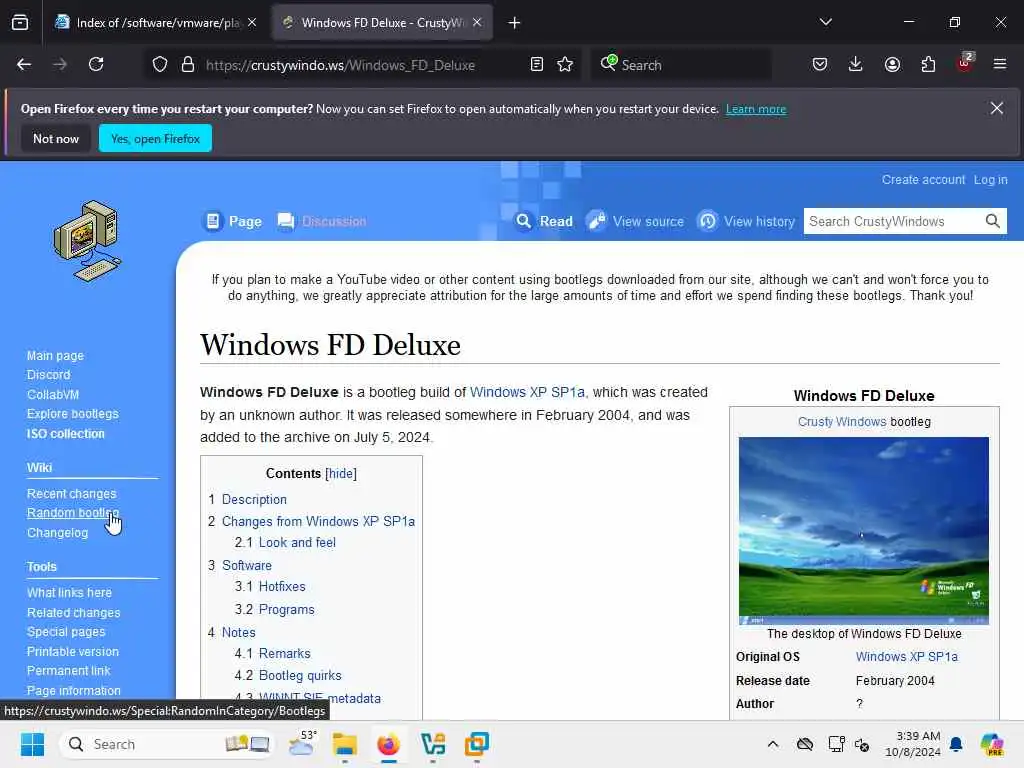Viewport: 1024px width, 768px height.
Task: Open File Explorer from taskbar
Action: pyautogui.click(x=344, y=744)
